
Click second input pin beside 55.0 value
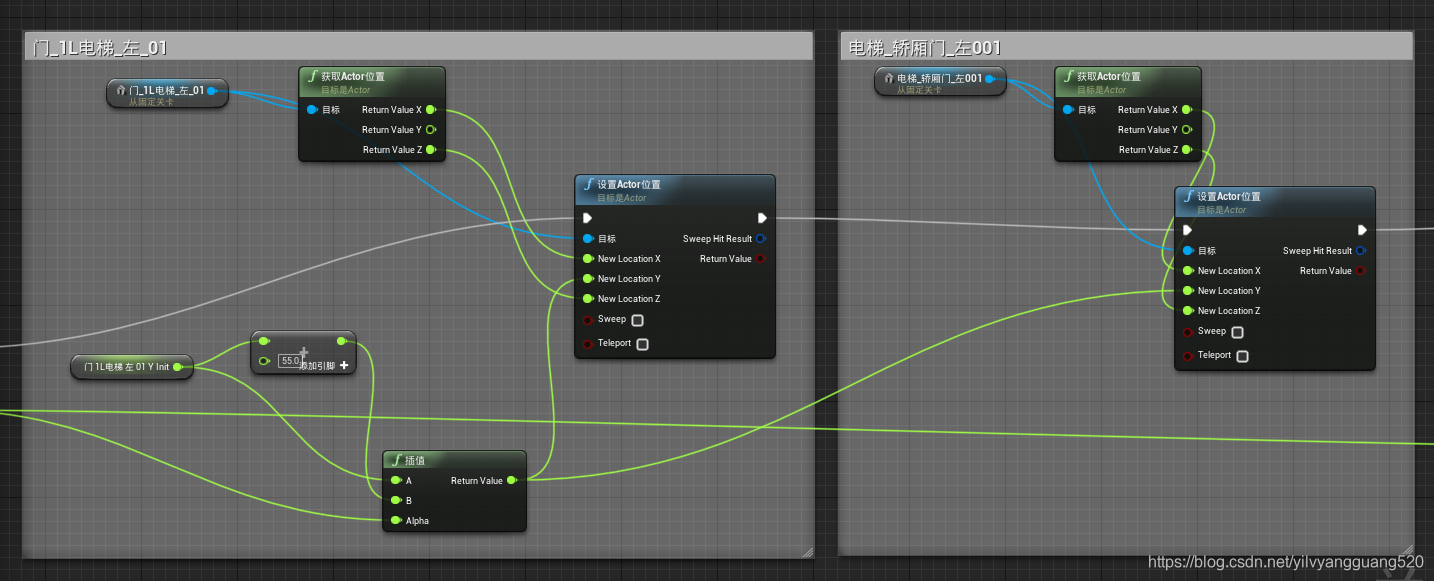pyautogui.click(x=264, y=361)
